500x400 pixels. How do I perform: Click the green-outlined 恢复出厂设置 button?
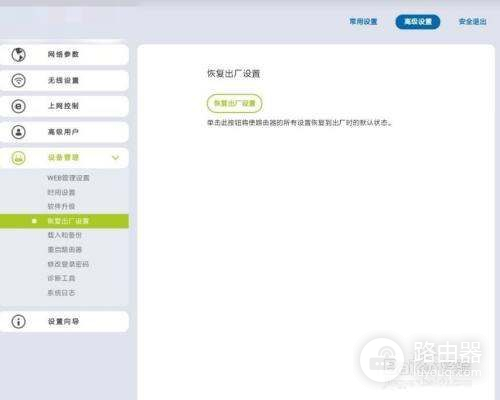pyautogui.click(x=234, y=103)
